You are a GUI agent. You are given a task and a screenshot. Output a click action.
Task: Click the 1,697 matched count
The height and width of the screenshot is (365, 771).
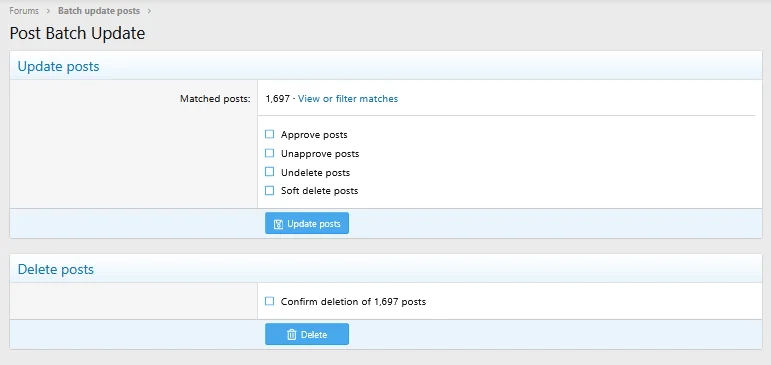(x=277, y=99)
